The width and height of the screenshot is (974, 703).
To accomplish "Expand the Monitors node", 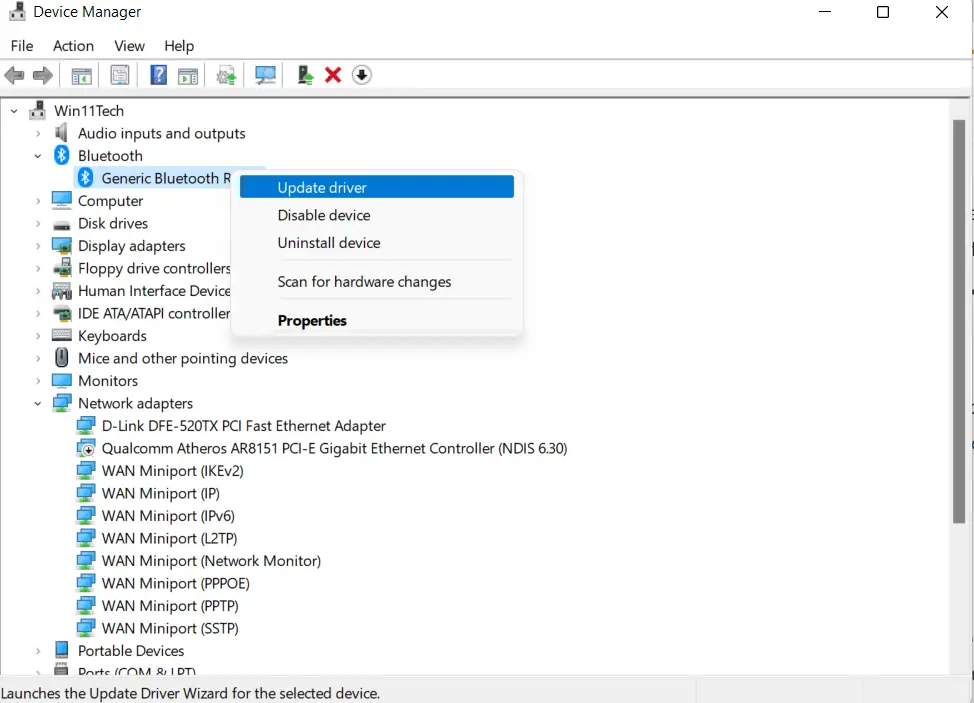I will (38, 381).
